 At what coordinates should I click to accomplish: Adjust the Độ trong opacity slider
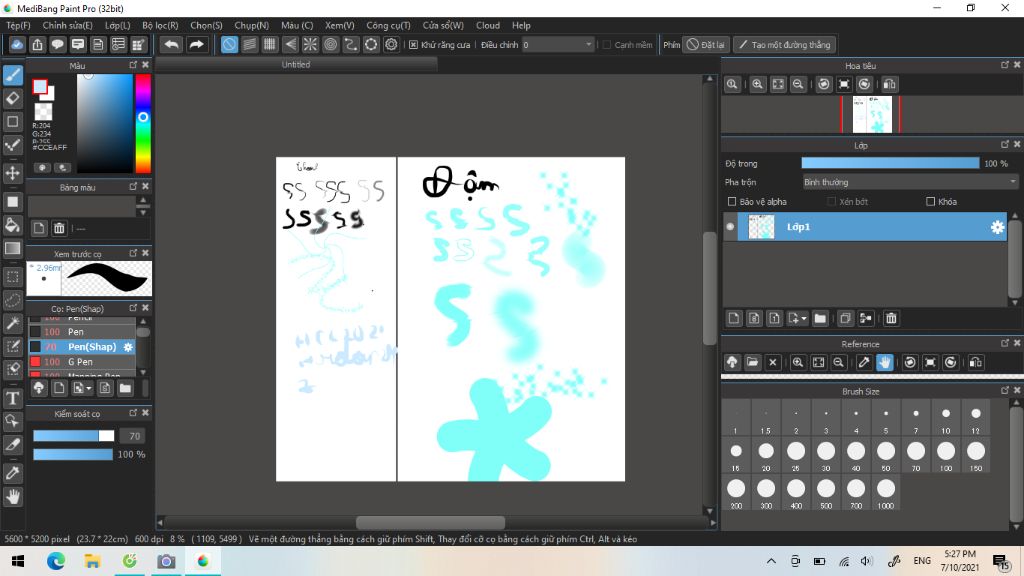[890, 163]
